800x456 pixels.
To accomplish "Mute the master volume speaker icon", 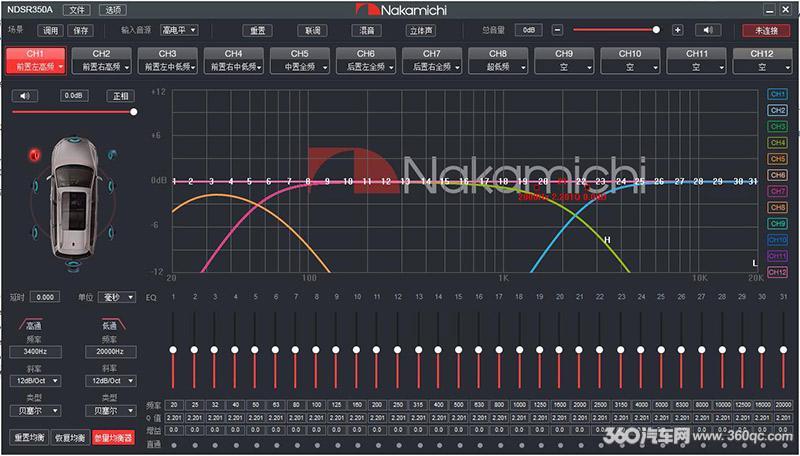I will point(708,30).
